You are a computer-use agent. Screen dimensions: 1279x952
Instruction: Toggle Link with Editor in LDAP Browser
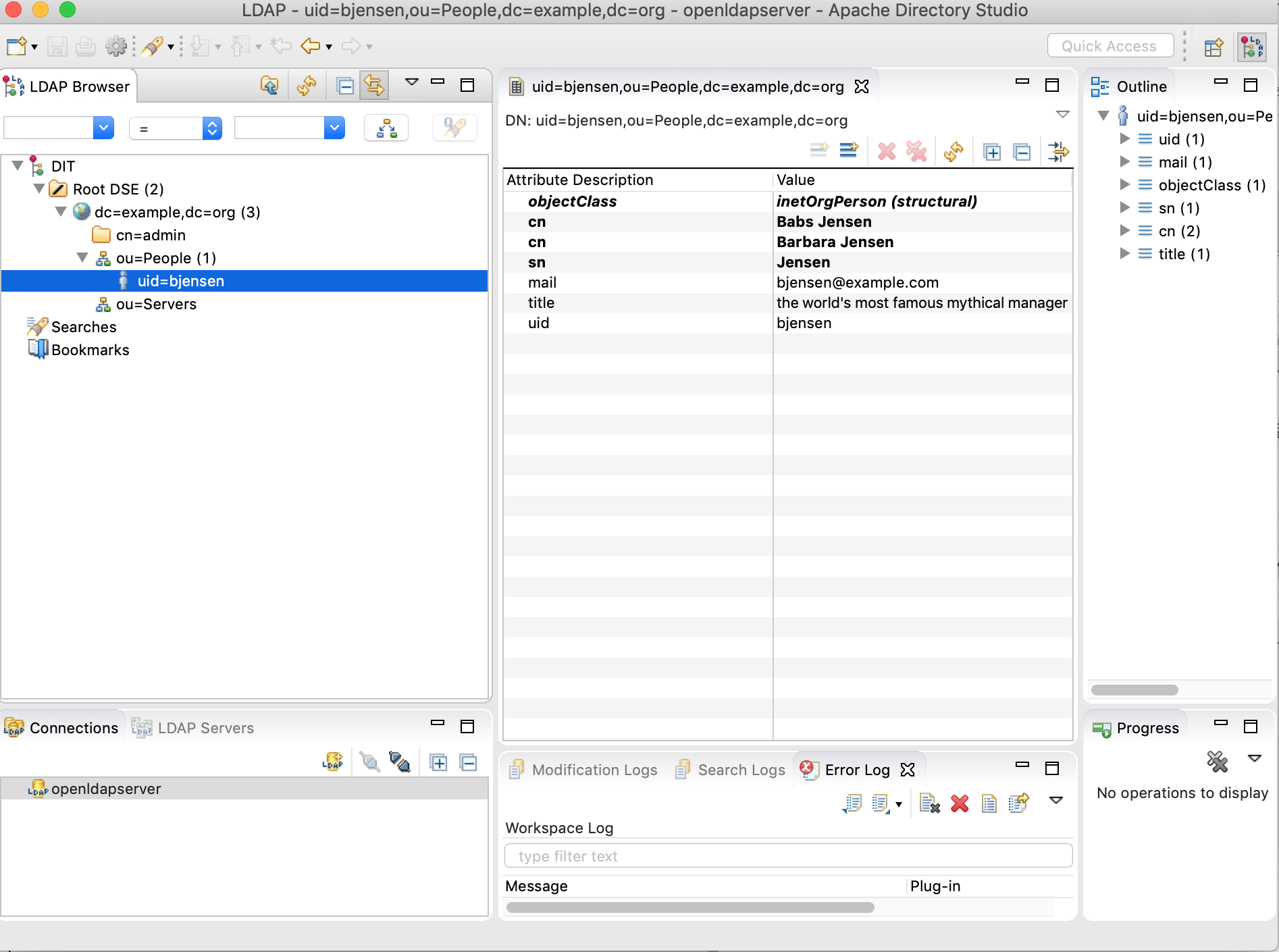[x=374, y=86]
